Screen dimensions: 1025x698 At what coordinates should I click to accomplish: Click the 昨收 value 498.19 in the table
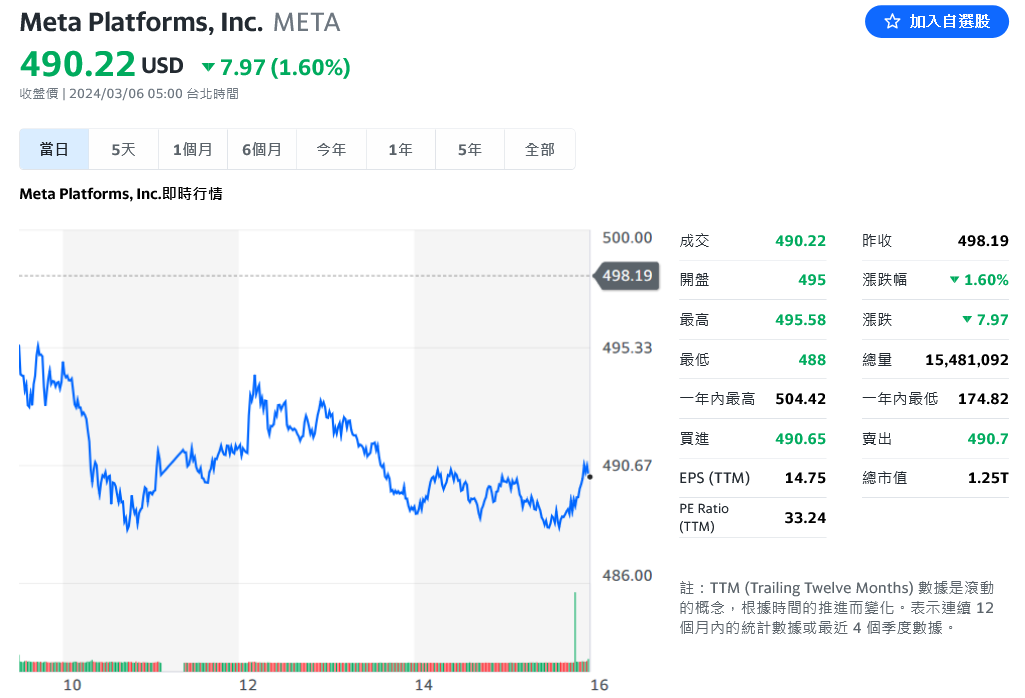[x=983, y=241]
